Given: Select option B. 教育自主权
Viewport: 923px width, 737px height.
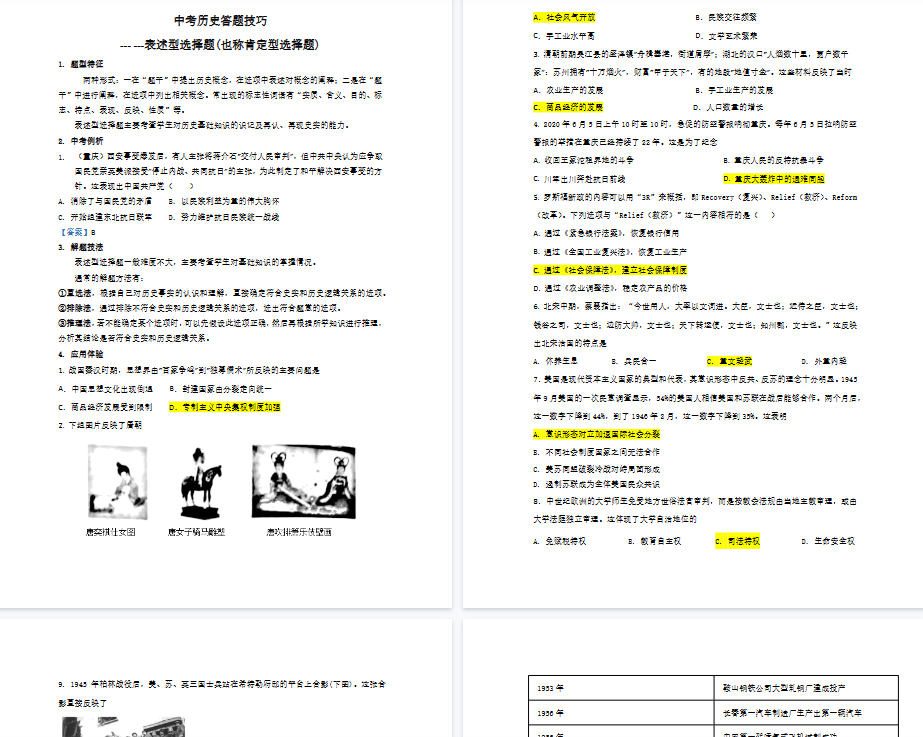Looking at the screenshot, I should click(655, 542).
